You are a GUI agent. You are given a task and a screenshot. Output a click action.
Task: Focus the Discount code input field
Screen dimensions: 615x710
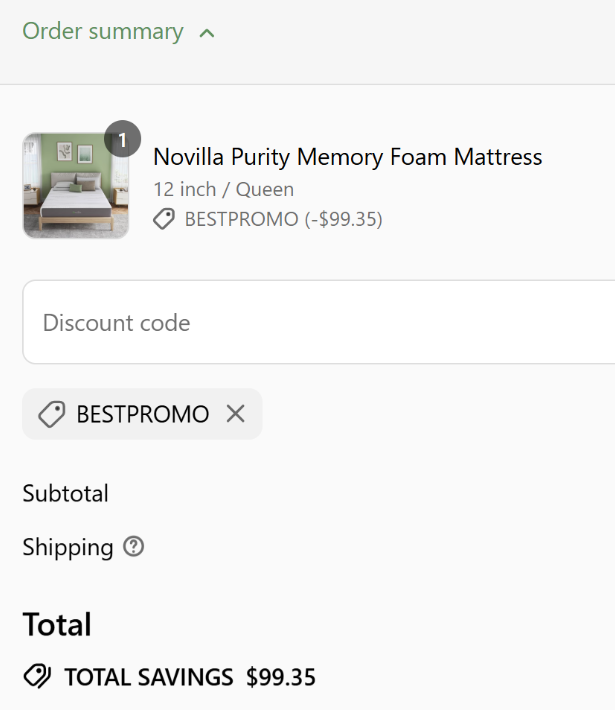[x=320, y=322]
